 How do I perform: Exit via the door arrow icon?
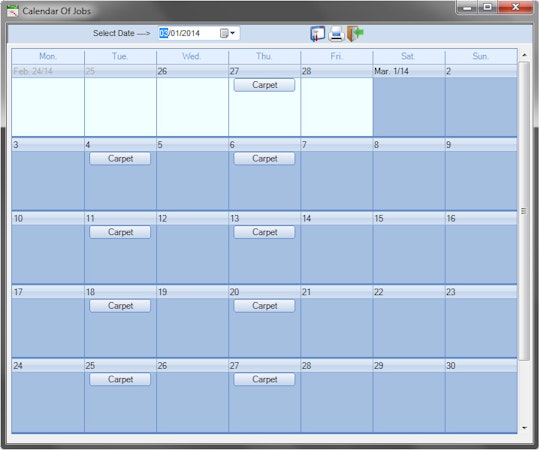point(355,33)
